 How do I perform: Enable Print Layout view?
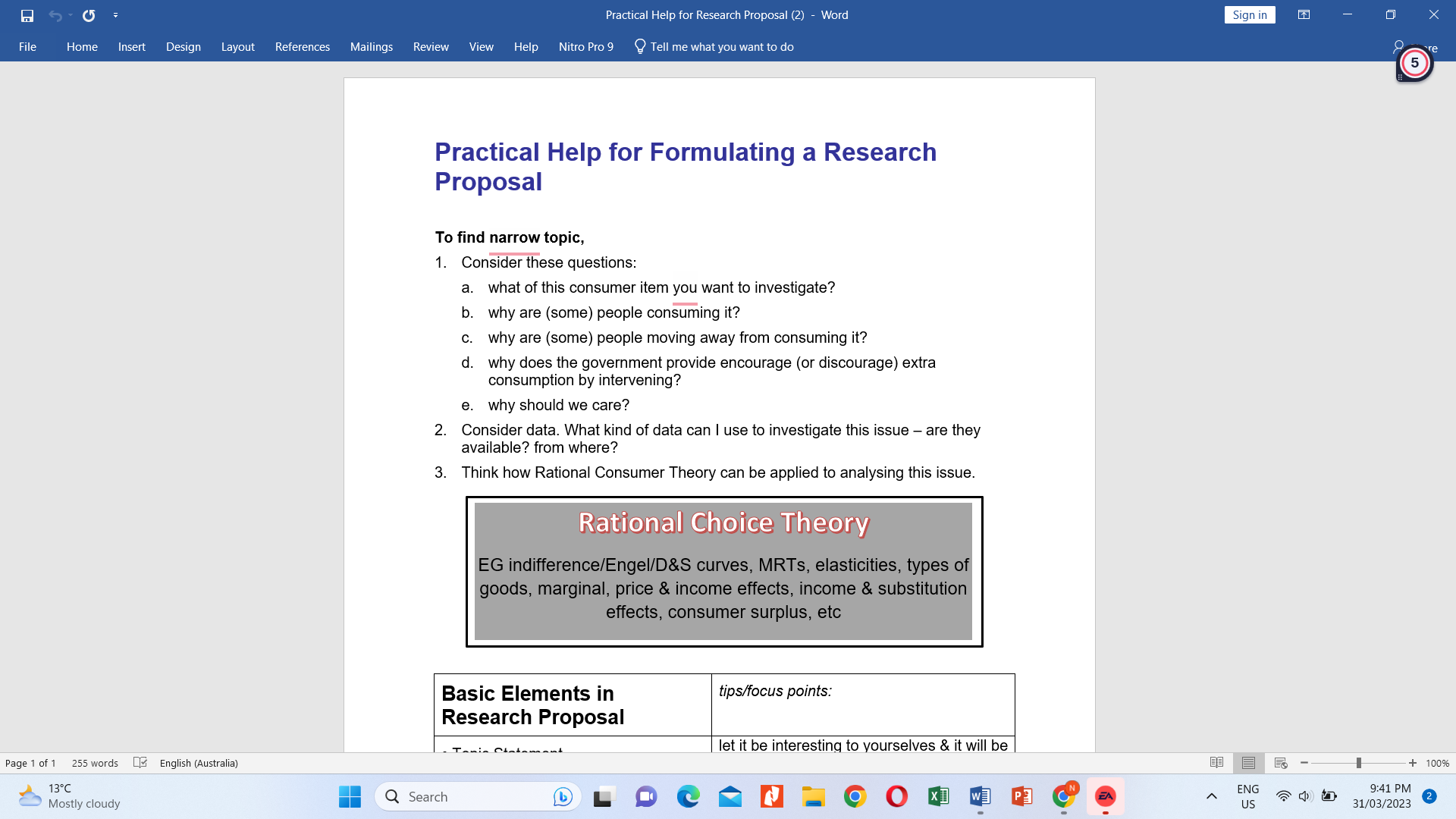point(1248,763)
